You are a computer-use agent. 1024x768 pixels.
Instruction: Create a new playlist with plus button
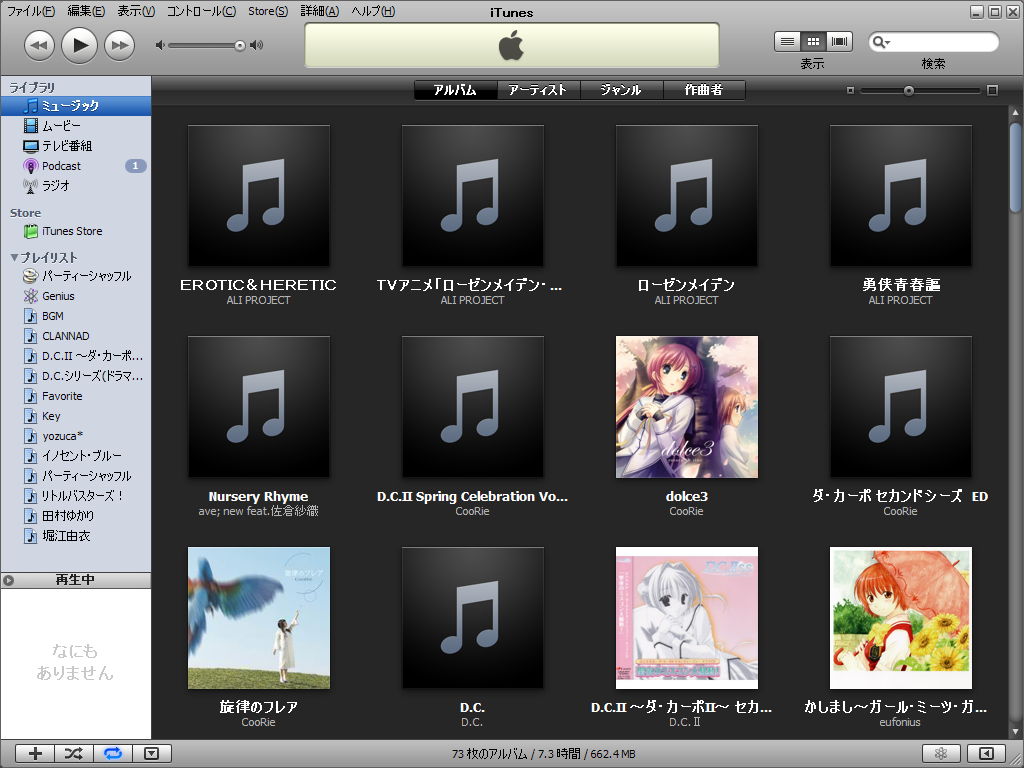pyautogui.click(x=35, y=754)
